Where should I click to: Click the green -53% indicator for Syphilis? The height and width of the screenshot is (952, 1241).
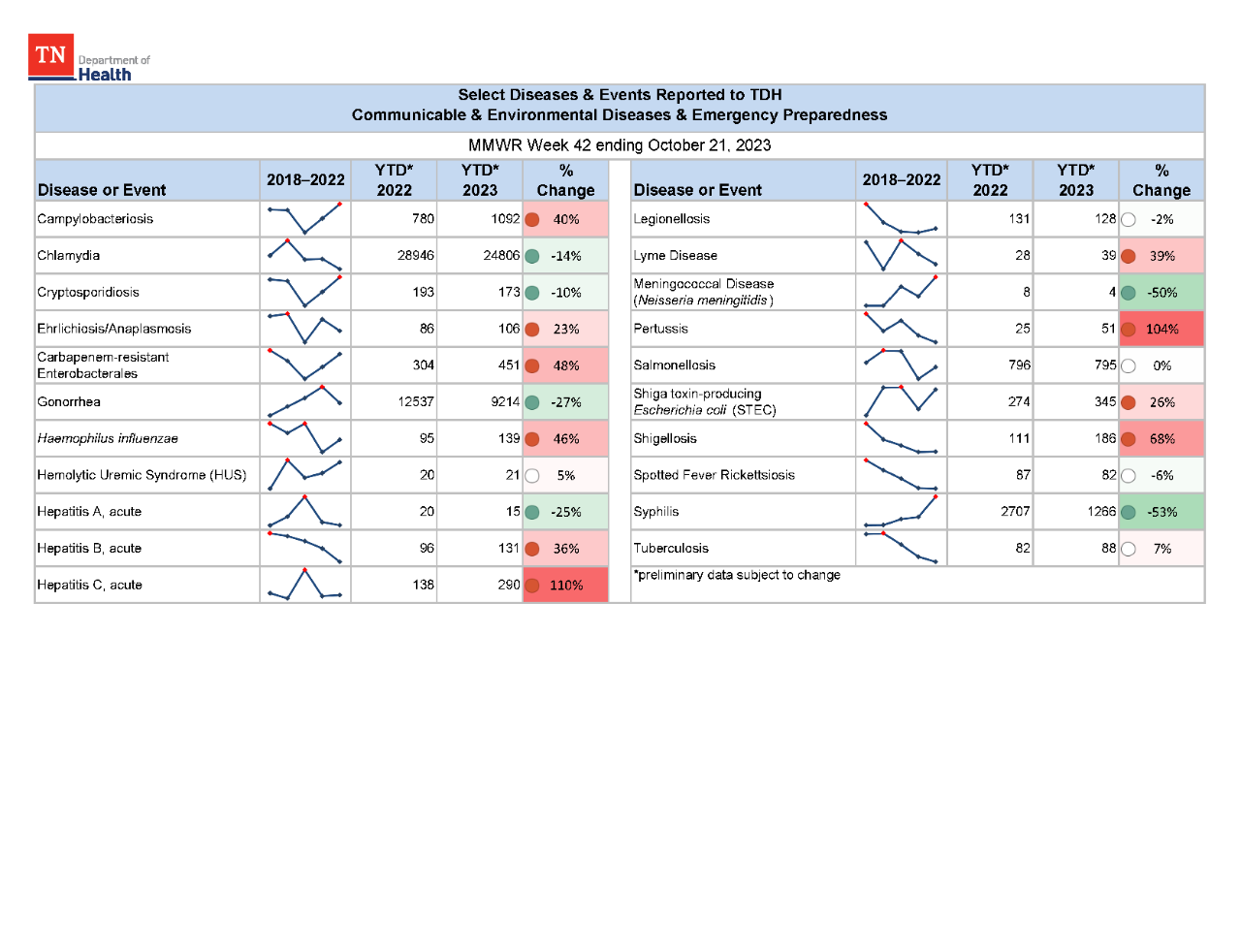click(1129, 511)
